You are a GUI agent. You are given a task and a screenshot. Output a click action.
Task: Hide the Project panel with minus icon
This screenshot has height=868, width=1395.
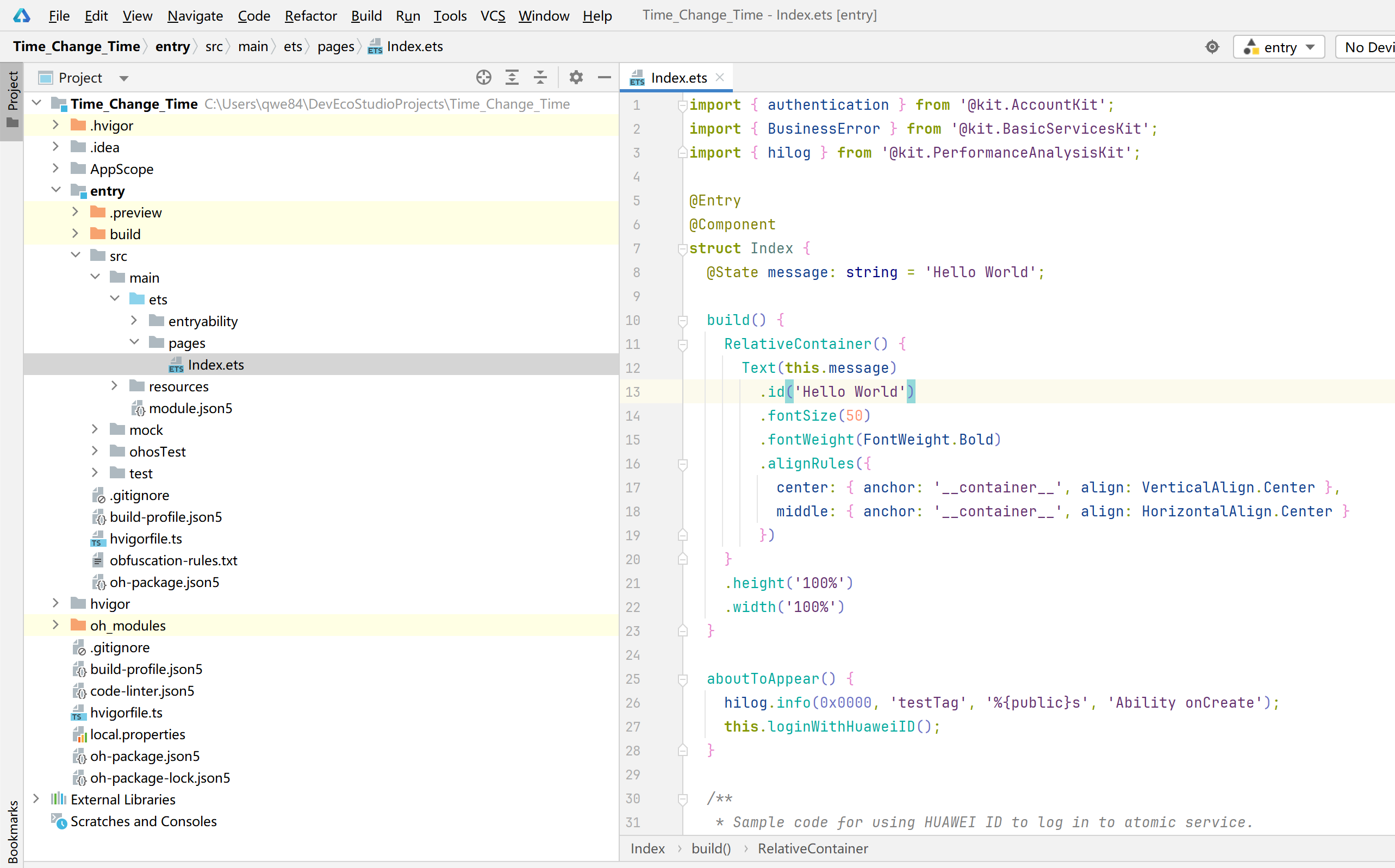point(605,78)
